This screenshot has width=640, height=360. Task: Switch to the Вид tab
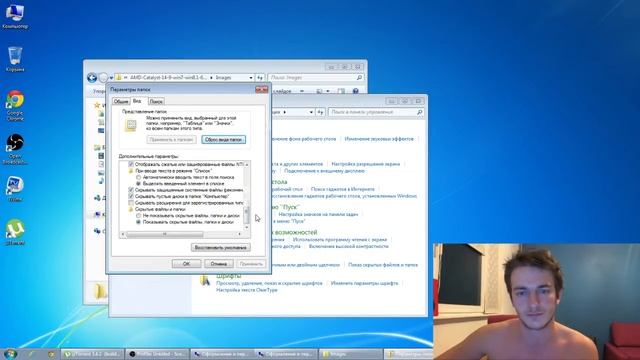(138, 100)
